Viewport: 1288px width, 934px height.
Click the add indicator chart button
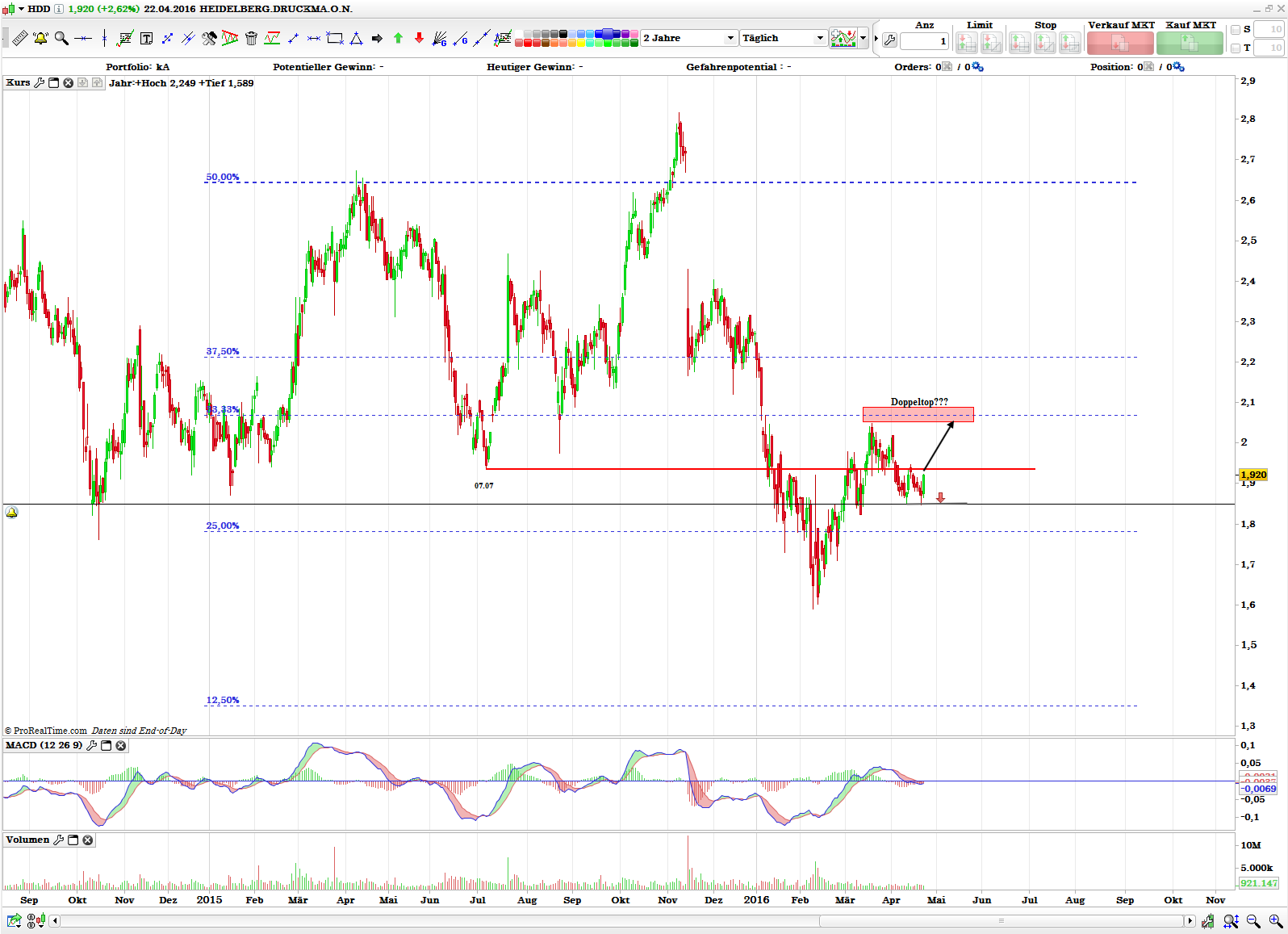pos(843,38)
